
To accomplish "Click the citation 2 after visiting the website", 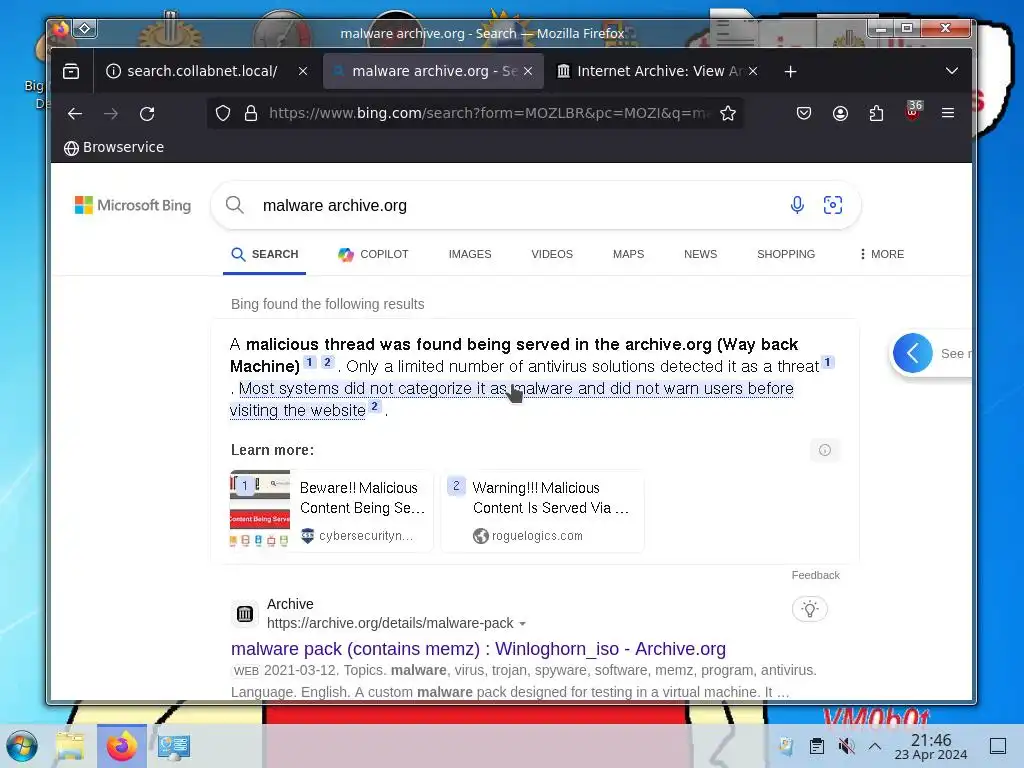I will click(374, 406).
